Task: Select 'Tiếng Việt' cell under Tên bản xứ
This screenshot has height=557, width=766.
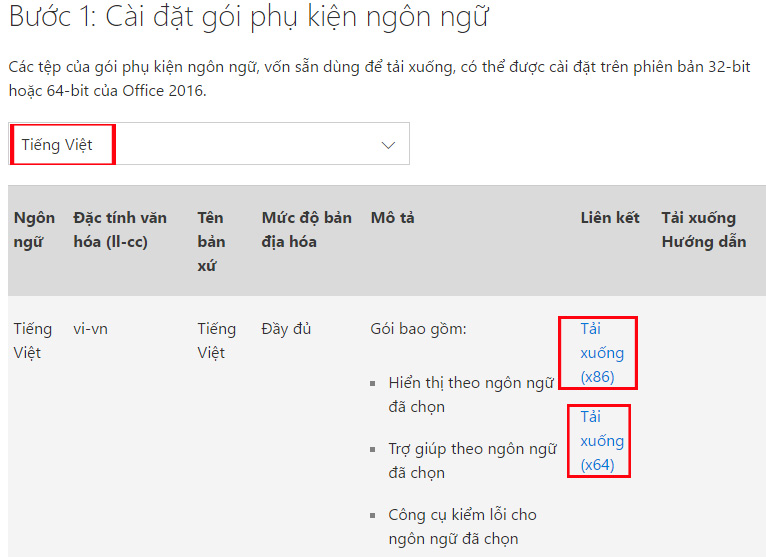Action: pos(216,341)
